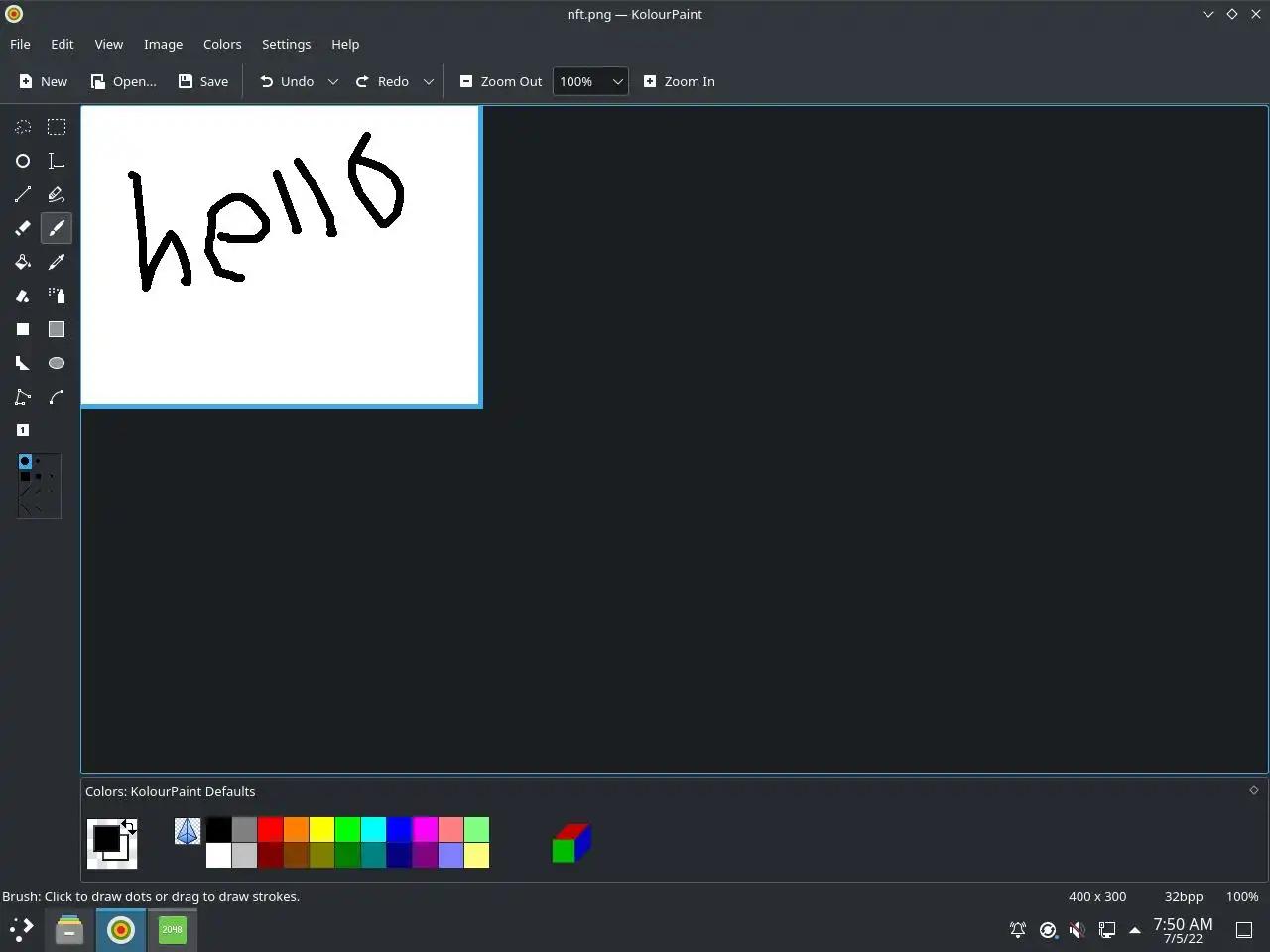The height and width of the screenshot is (952, 1270).
Task: Pick the bright blue color swatch
Action: (x=400, y=829)
